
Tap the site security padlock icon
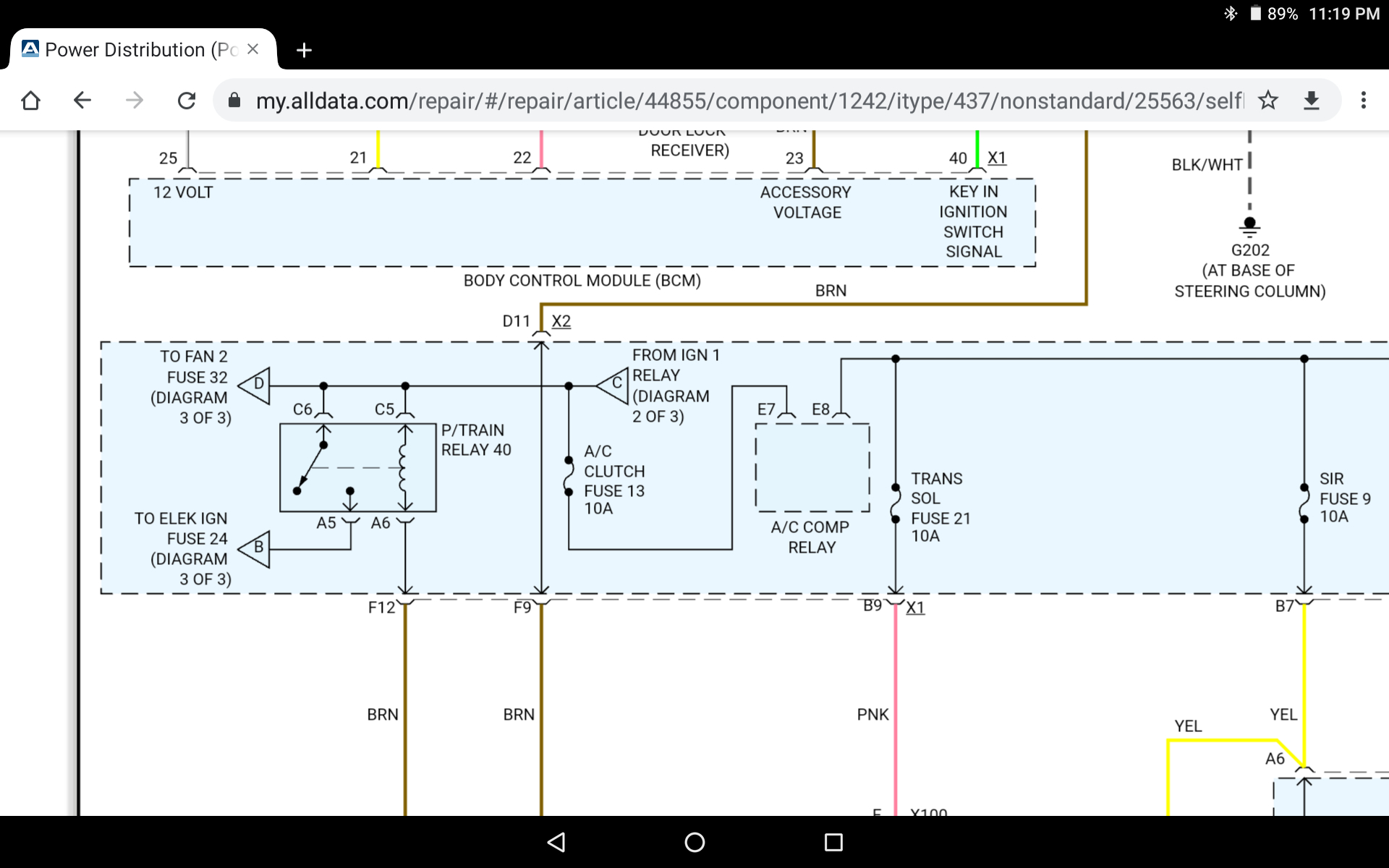pos(234,101)
